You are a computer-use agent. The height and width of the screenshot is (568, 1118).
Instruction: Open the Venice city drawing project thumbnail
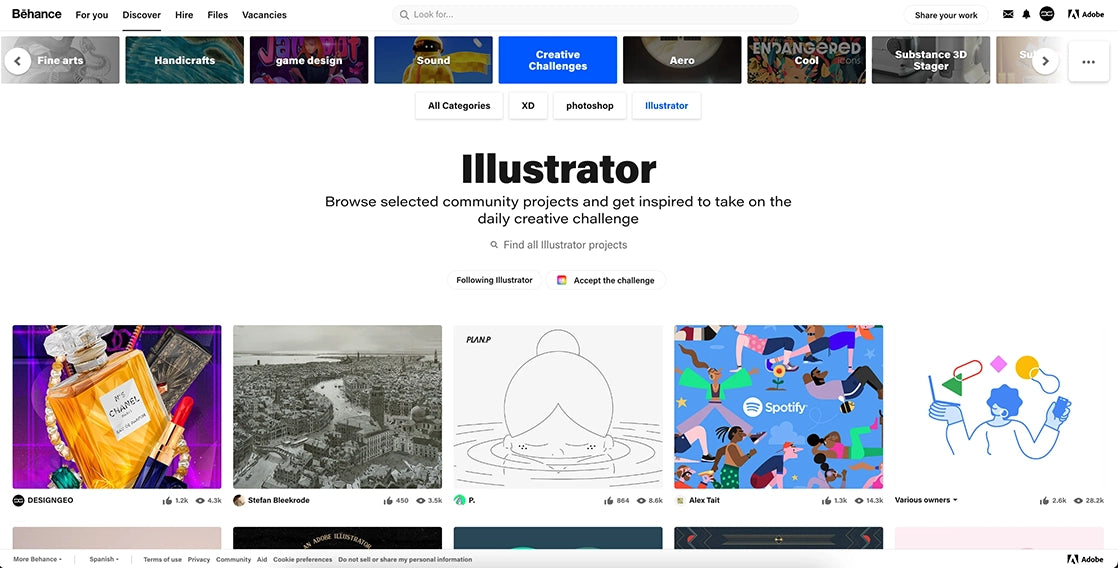[x=337, y=407]
